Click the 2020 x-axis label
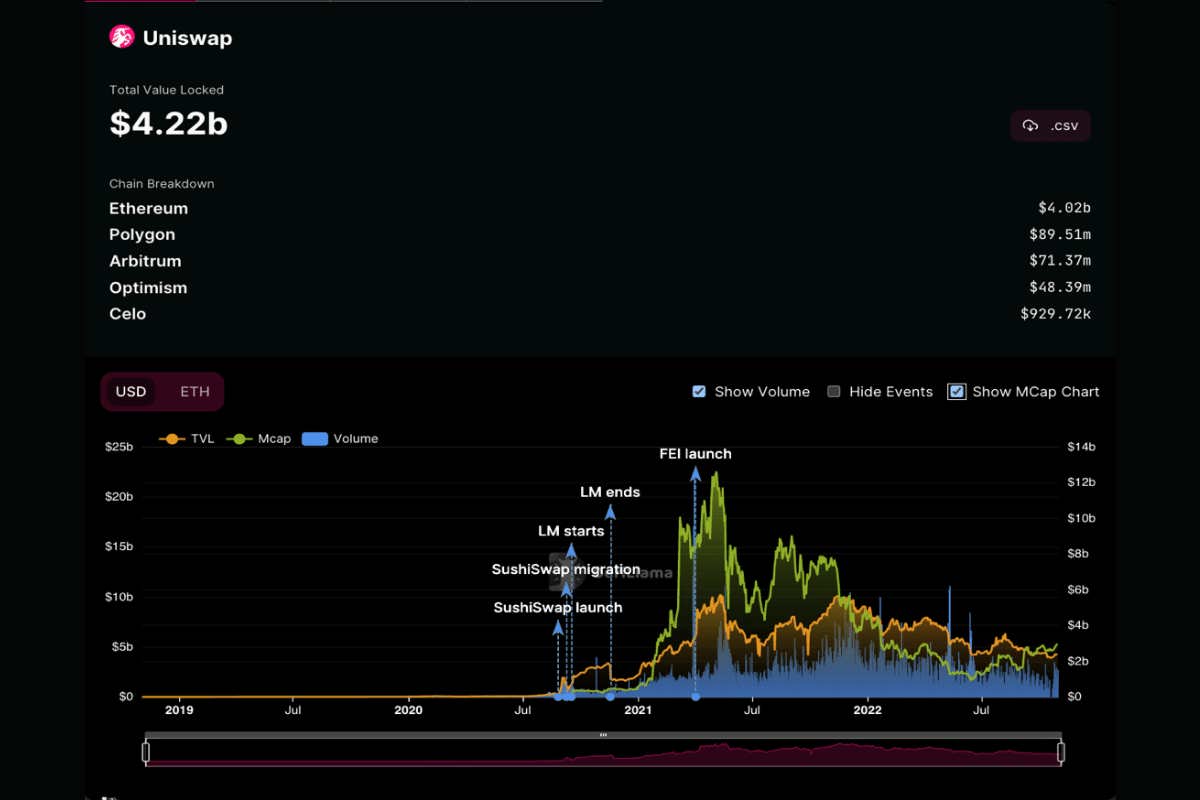The width and height of the screenshot is (1200, 800). (x=408, y=710)
